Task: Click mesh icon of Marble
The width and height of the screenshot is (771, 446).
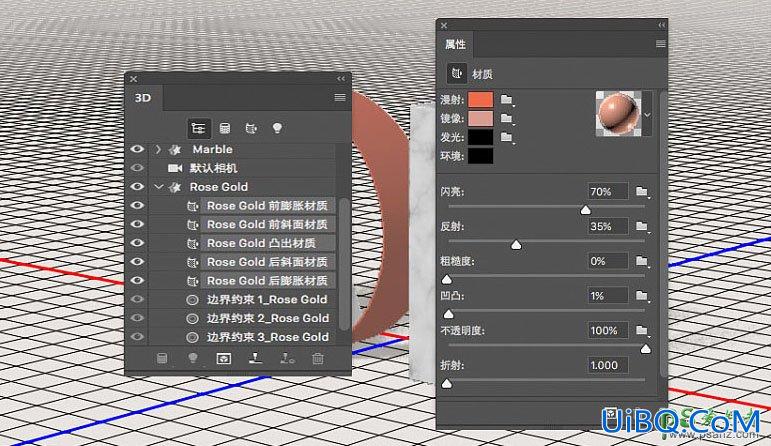Action: pos(174,149)
